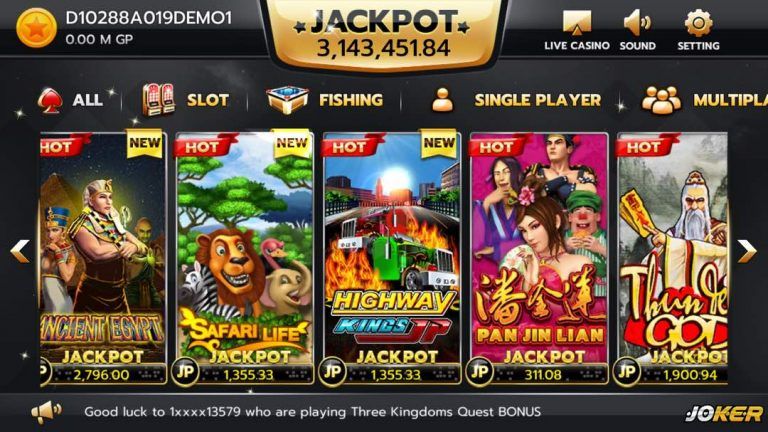The height and width of the screenshot is (432, 768).
Task: Select the MULTIPLAYER group icon
Action: point(661,100)
